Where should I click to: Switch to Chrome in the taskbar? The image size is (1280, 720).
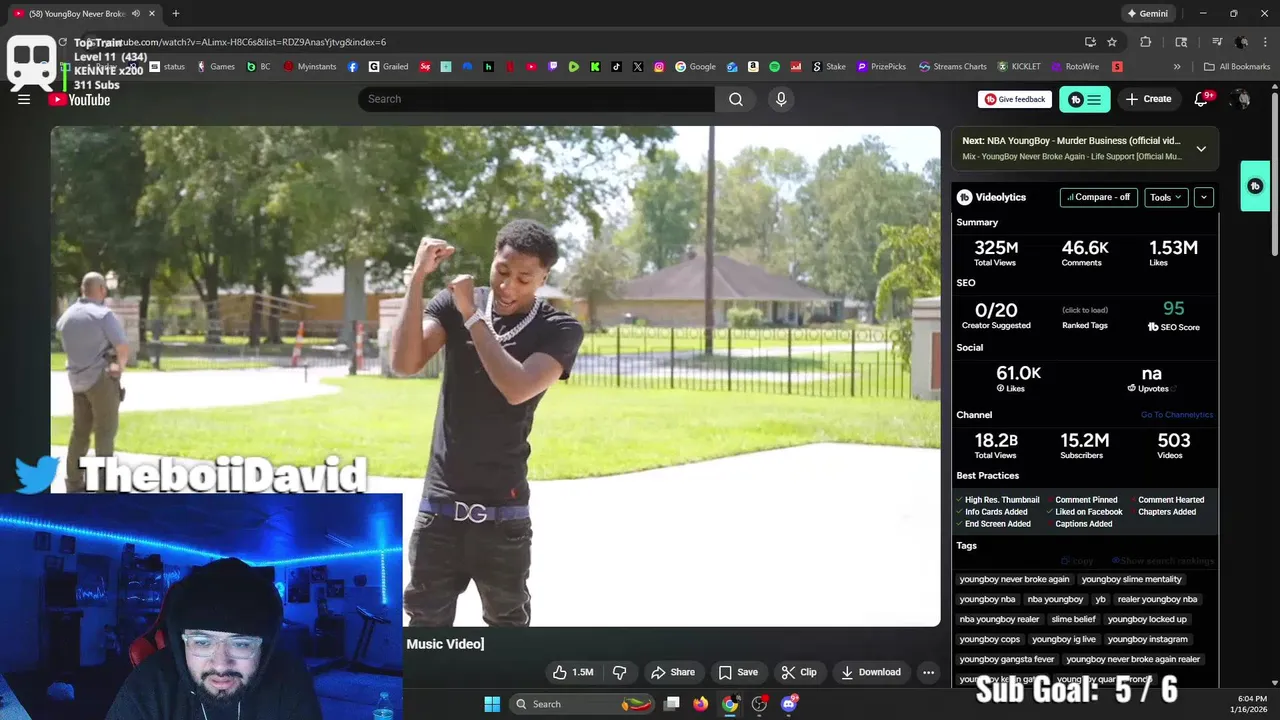(730, 704)
